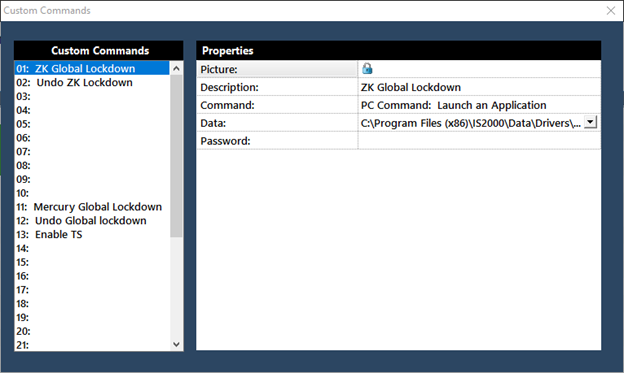624x373 pixels.
Task: Select empty command slot 15
Action: [x=92, y=262]
